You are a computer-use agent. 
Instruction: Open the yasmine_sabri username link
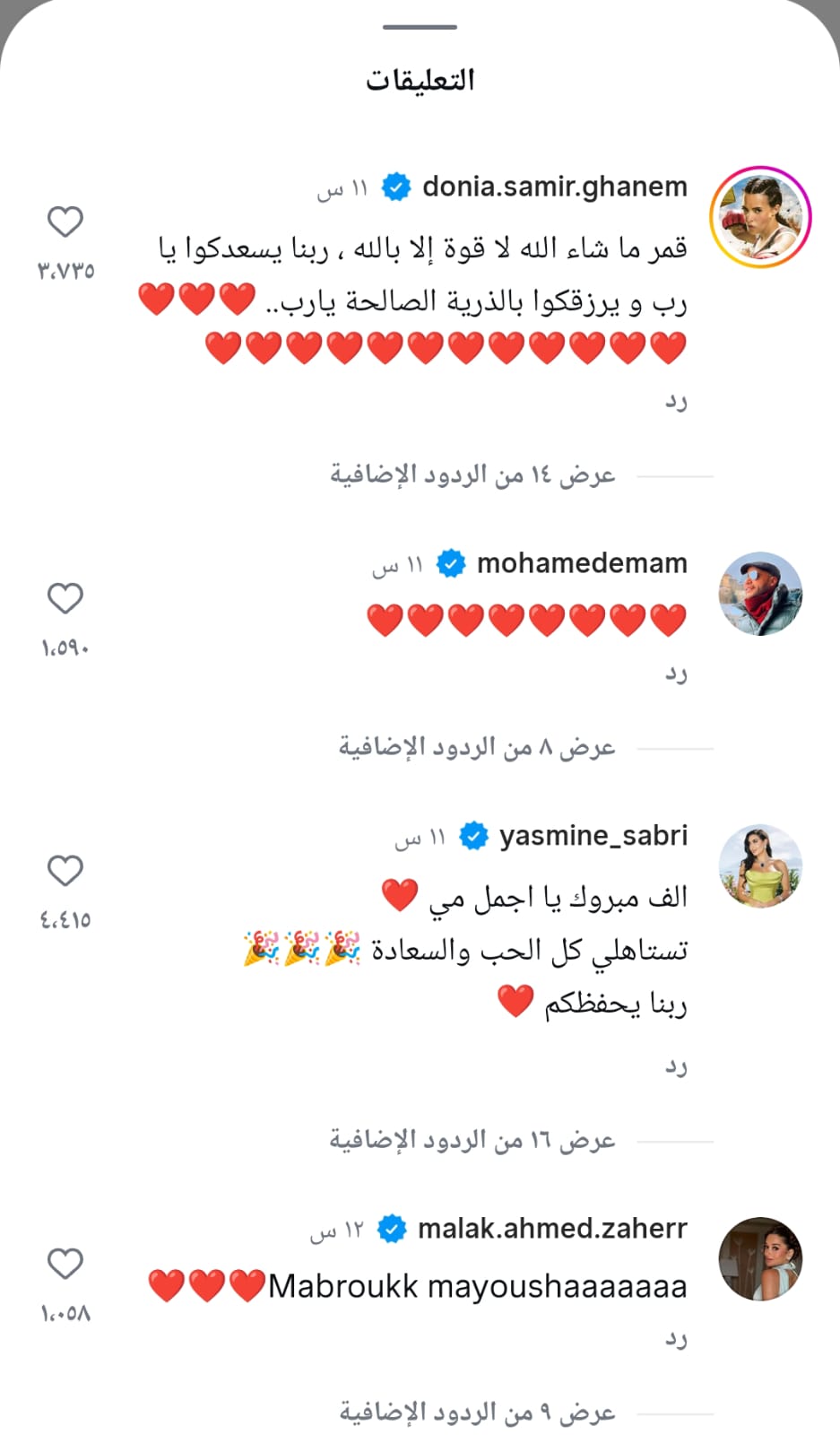(593, 835)
